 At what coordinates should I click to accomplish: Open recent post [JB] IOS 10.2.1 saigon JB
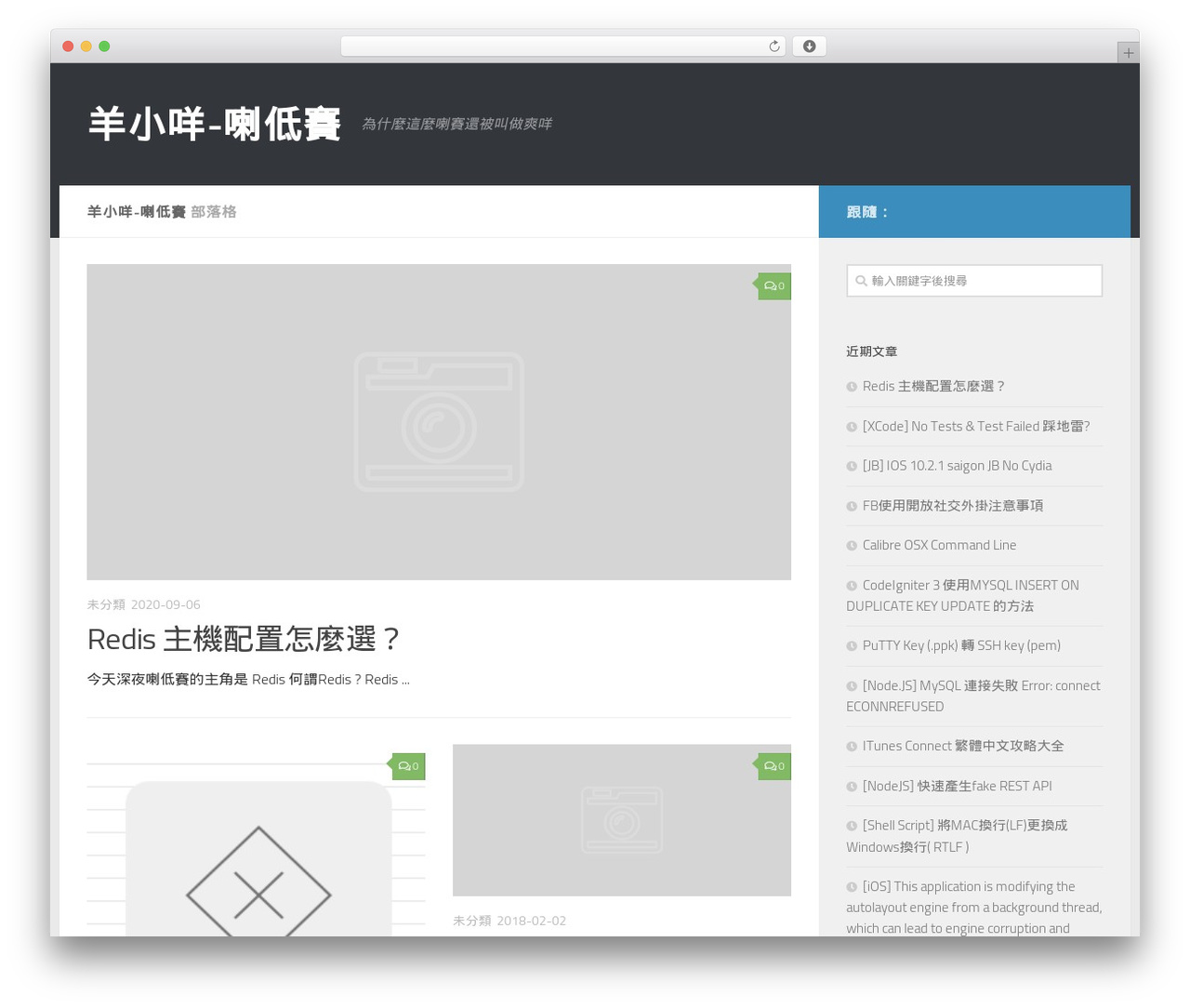point(958,466)
